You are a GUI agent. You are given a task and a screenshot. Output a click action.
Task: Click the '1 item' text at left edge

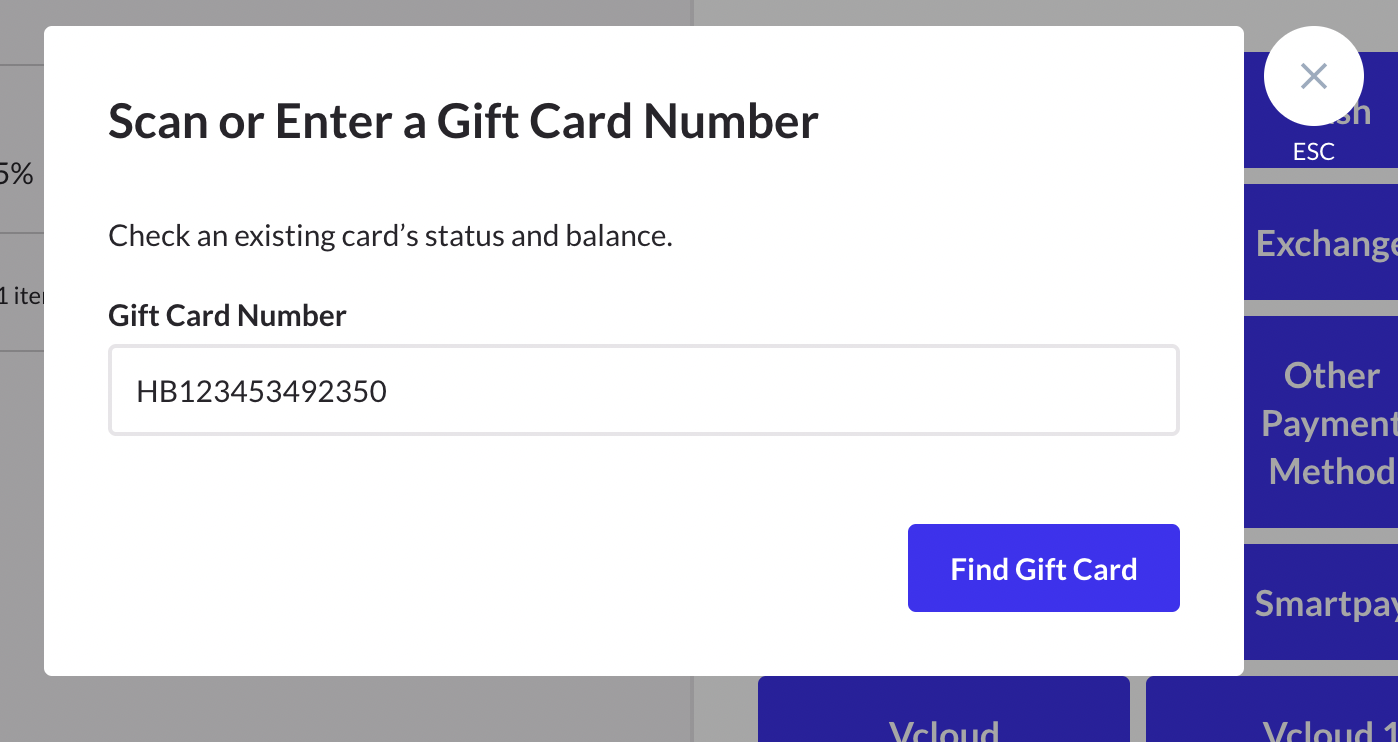(20, 295)
